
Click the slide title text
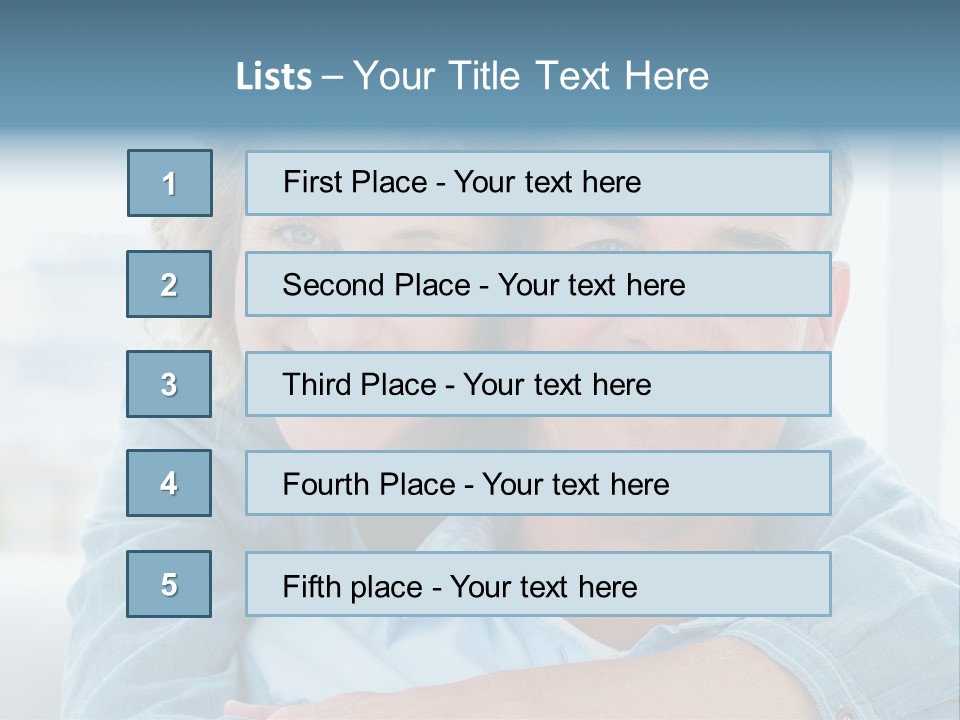click(472, 76)
